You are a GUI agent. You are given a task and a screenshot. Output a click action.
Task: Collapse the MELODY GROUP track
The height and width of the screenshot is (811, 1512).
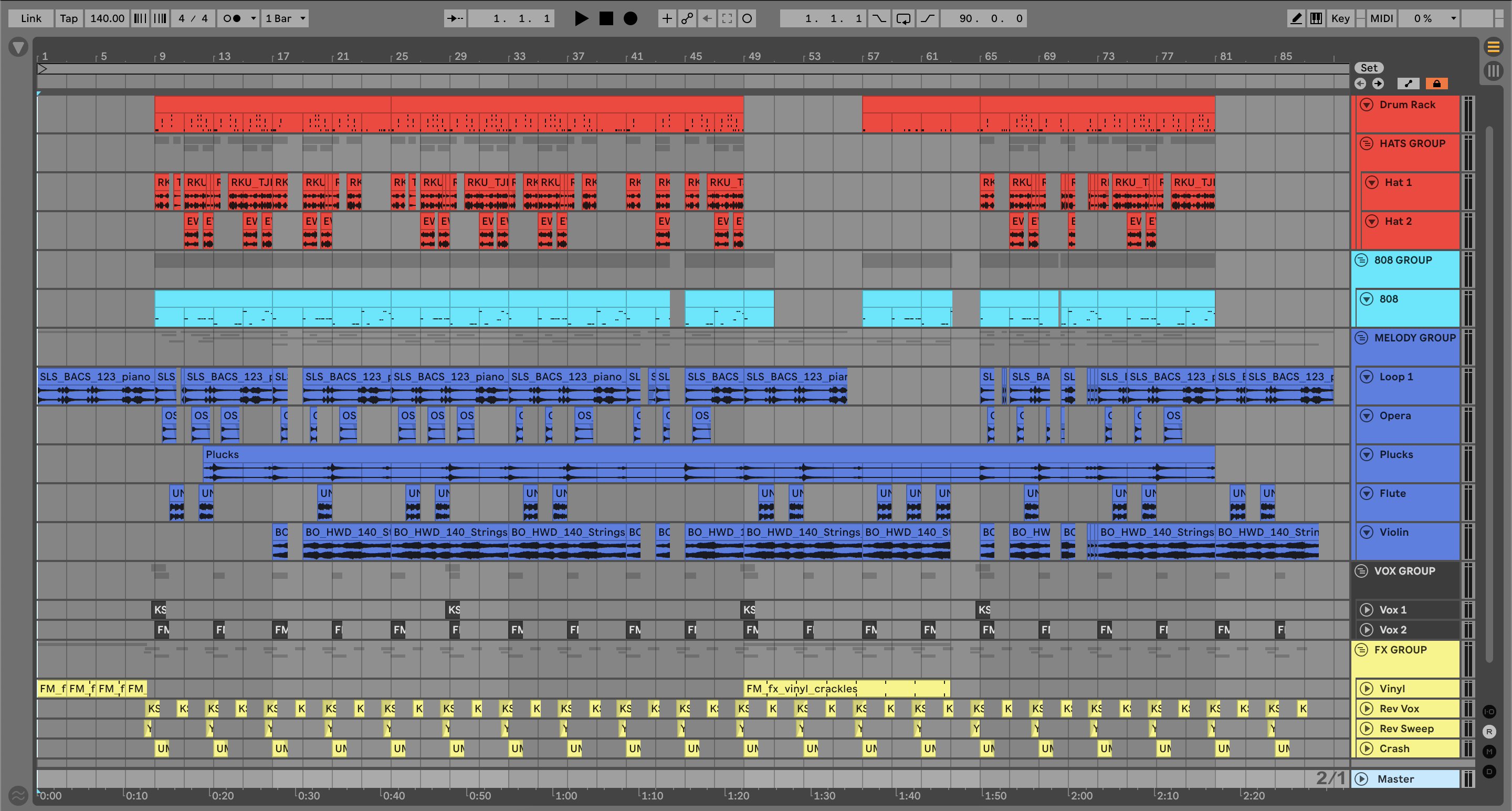[1361, 338]
